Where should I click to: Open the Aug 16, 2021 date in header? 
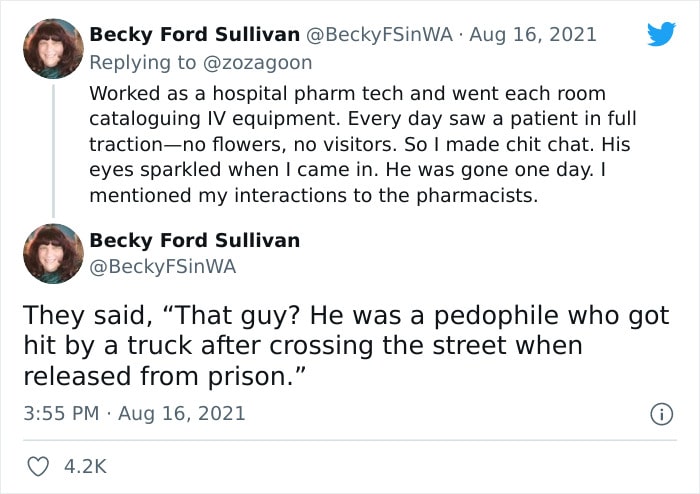click(x=533, y=34)
